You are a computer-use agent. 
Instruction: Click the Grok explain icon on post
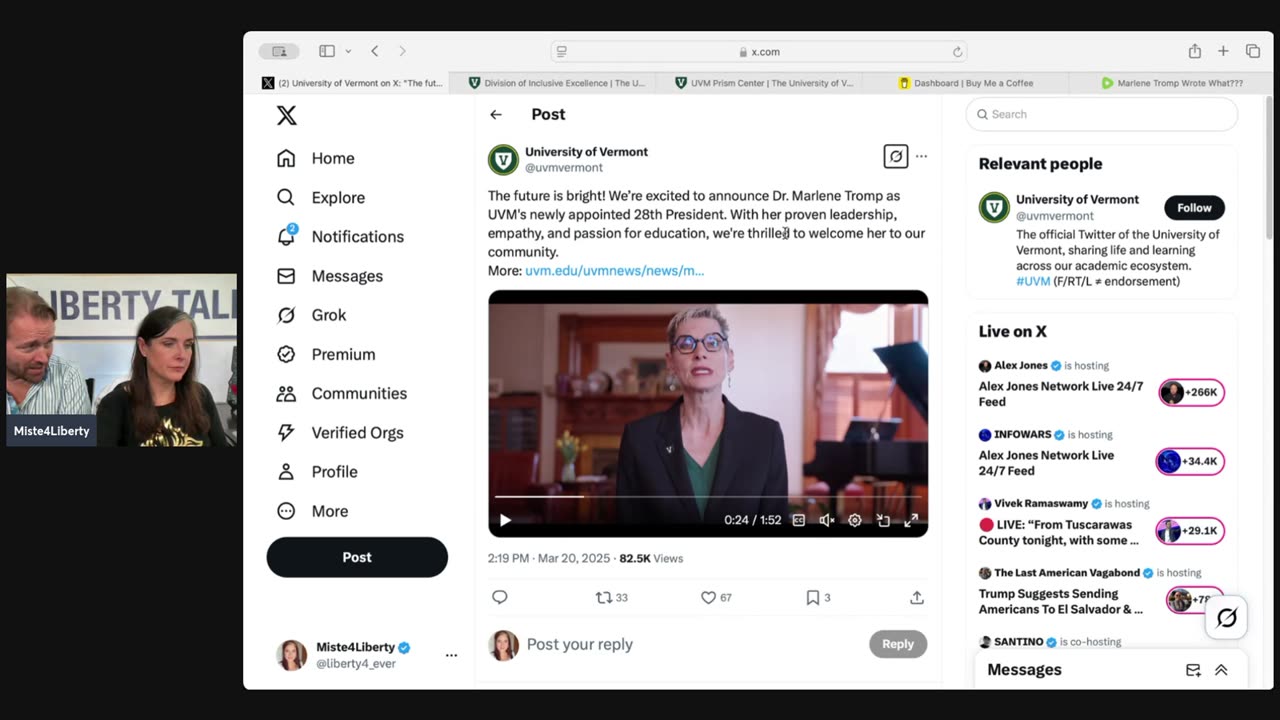pos(895,156)
